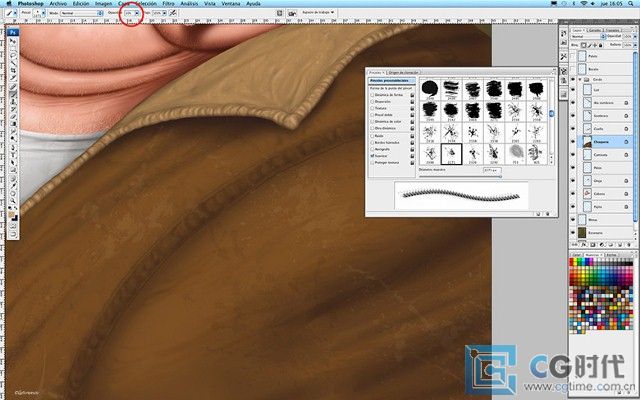Image resolution: width=640 pixels, height=400 pixels.
Task: Switch to the Estilos tab
Action: point(611,255)
